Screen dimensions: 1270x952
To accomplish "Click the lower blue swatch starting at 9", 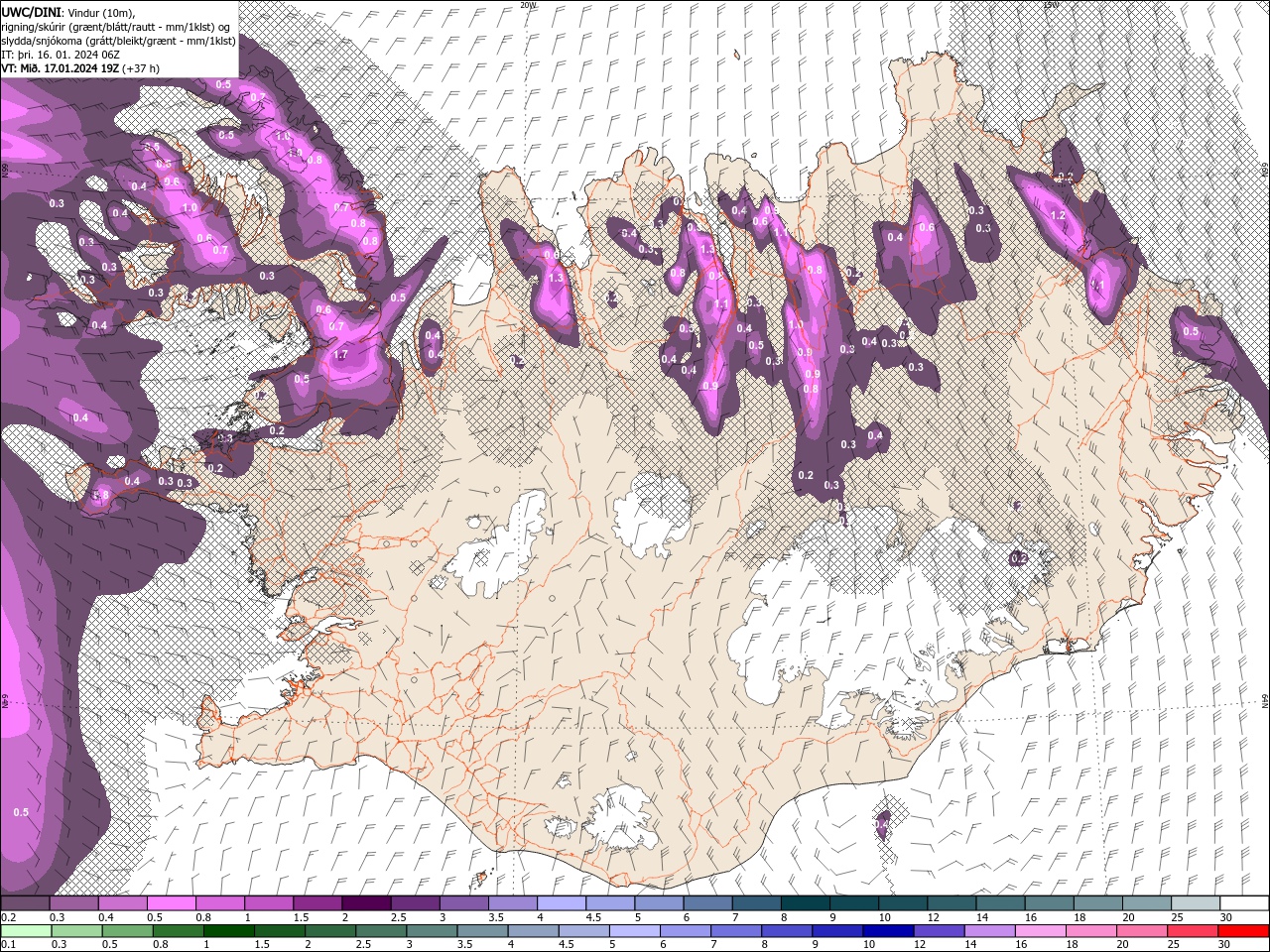I will [x=836, y=930].
